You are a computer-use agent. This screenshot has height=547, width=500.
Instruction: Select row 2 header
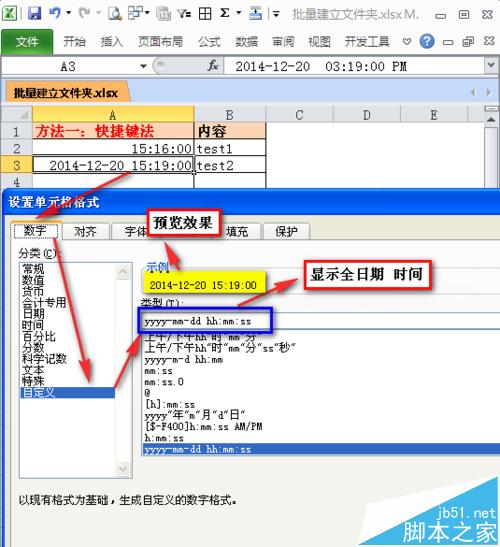(x=16, y=149)
